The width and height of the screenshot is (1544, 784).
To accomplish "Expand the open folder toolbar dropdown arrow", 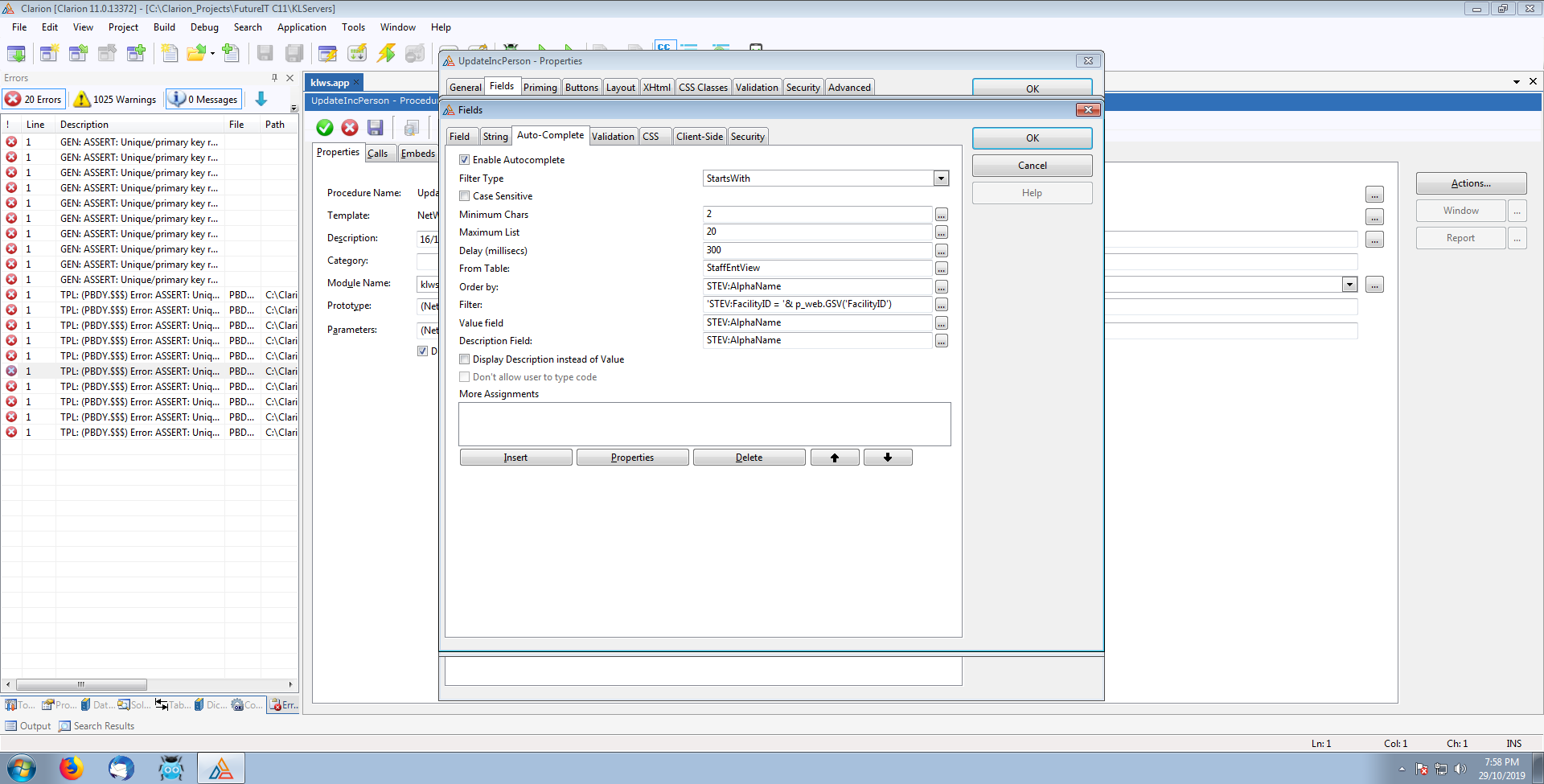I will point(212,54).
